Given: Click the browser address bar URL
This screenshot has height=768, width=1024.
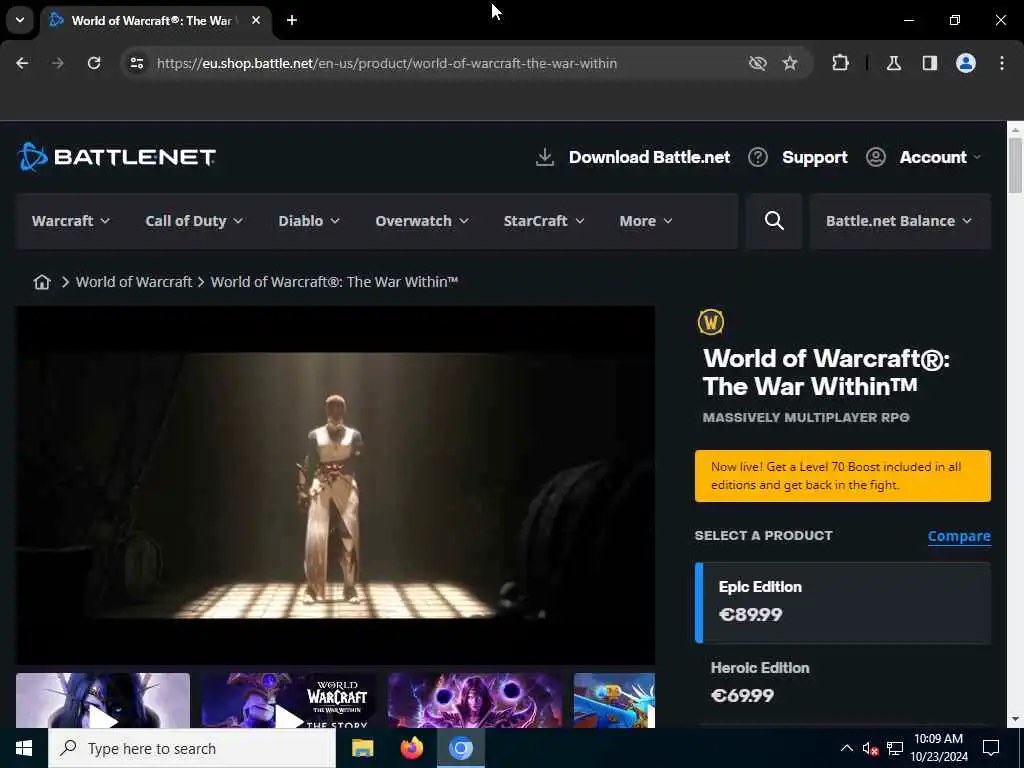Looking at the screenshot, I should point(387,63).
